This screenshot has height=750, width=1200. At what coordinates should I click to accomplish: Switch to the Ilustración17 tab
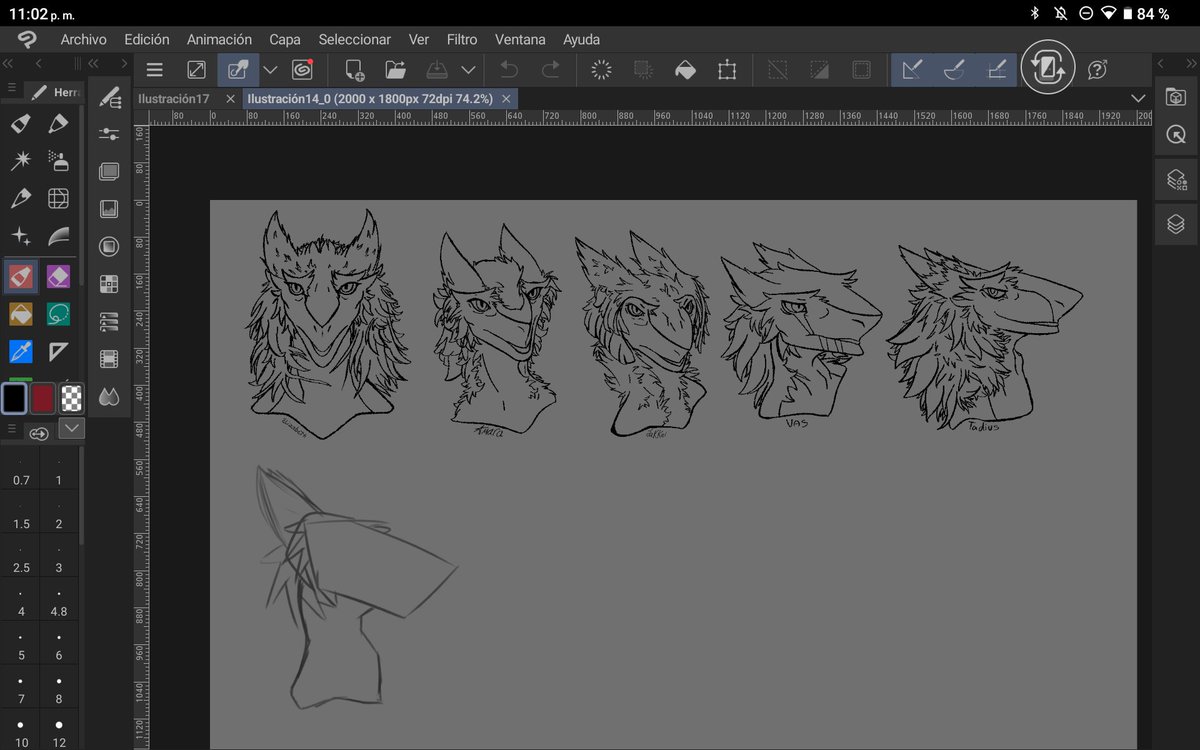click(173, 99)
